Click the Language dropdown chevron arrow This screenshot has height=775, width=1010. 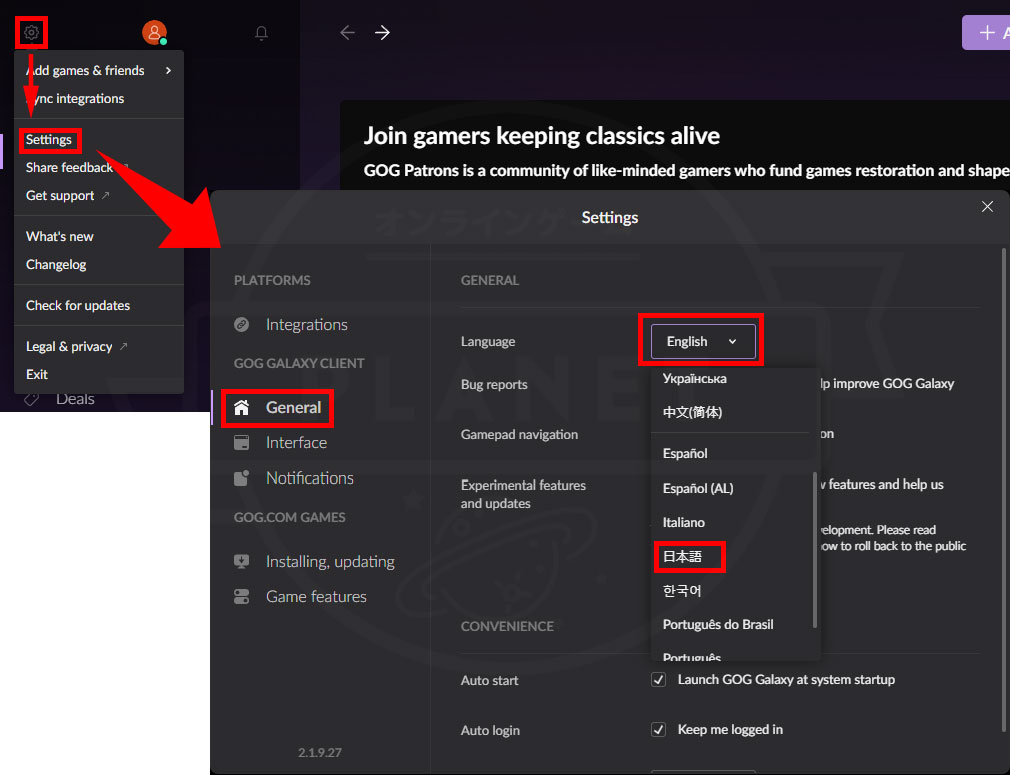point(732,341)
